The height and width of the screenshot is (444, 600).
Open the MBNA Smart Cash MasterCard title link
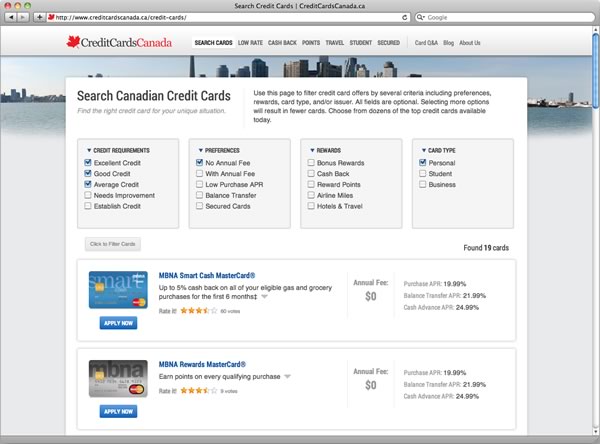tap(207, 275)
